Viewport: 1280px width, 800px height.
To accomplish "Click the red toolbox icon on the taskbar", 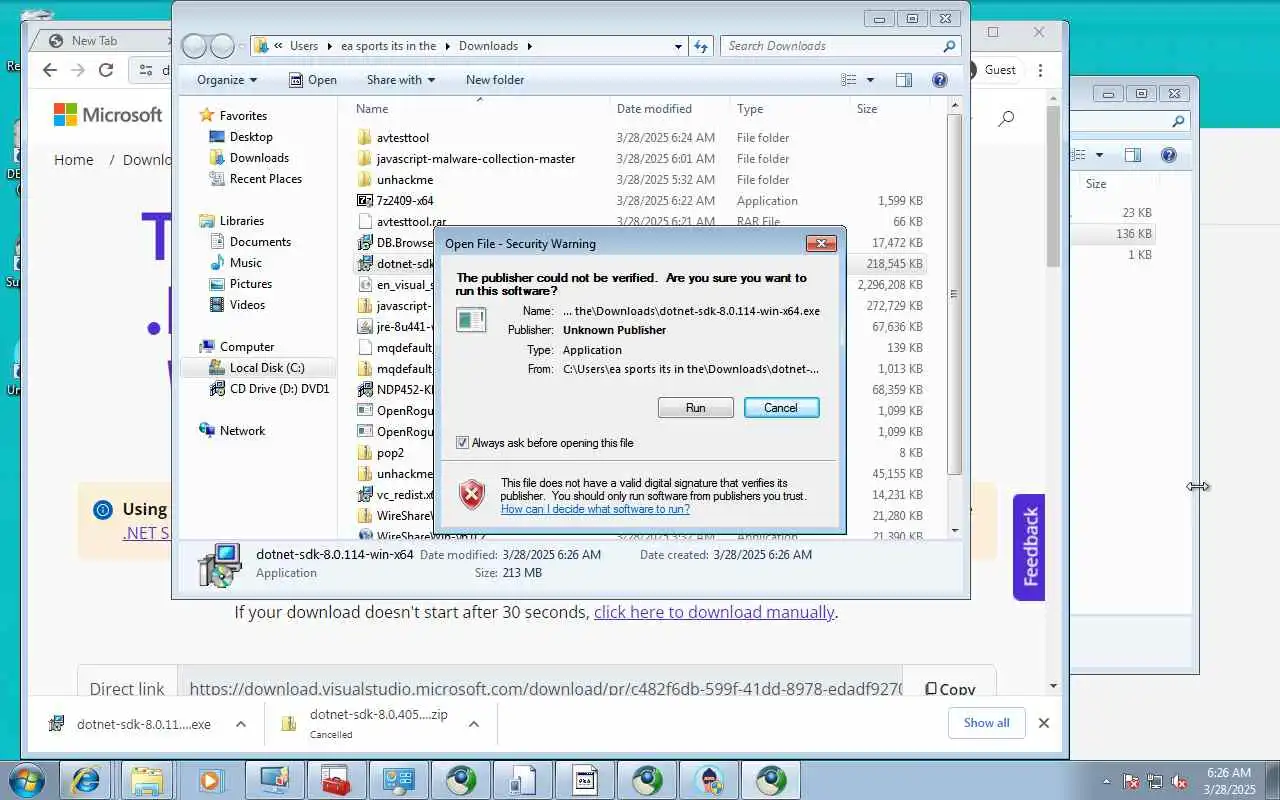I will coord(335,781).
